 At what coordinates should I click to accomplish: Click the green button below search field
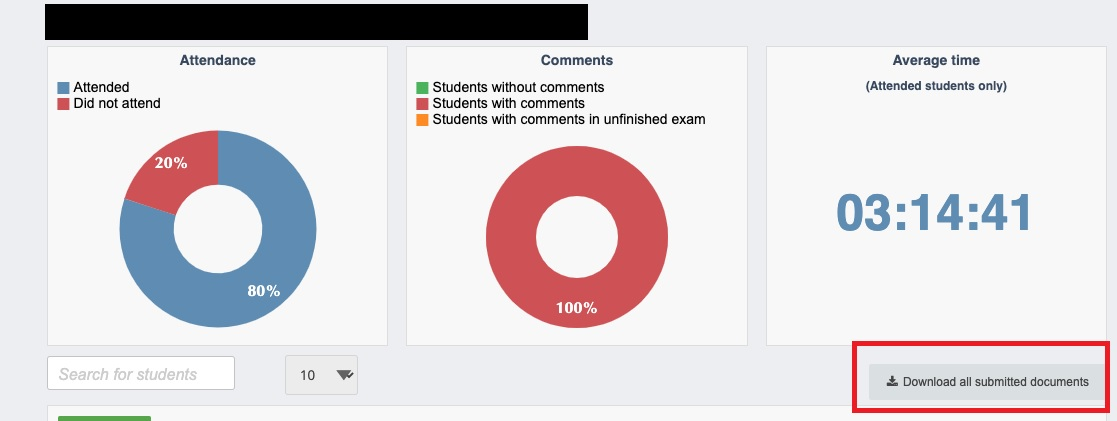click(x=104, y=418)
